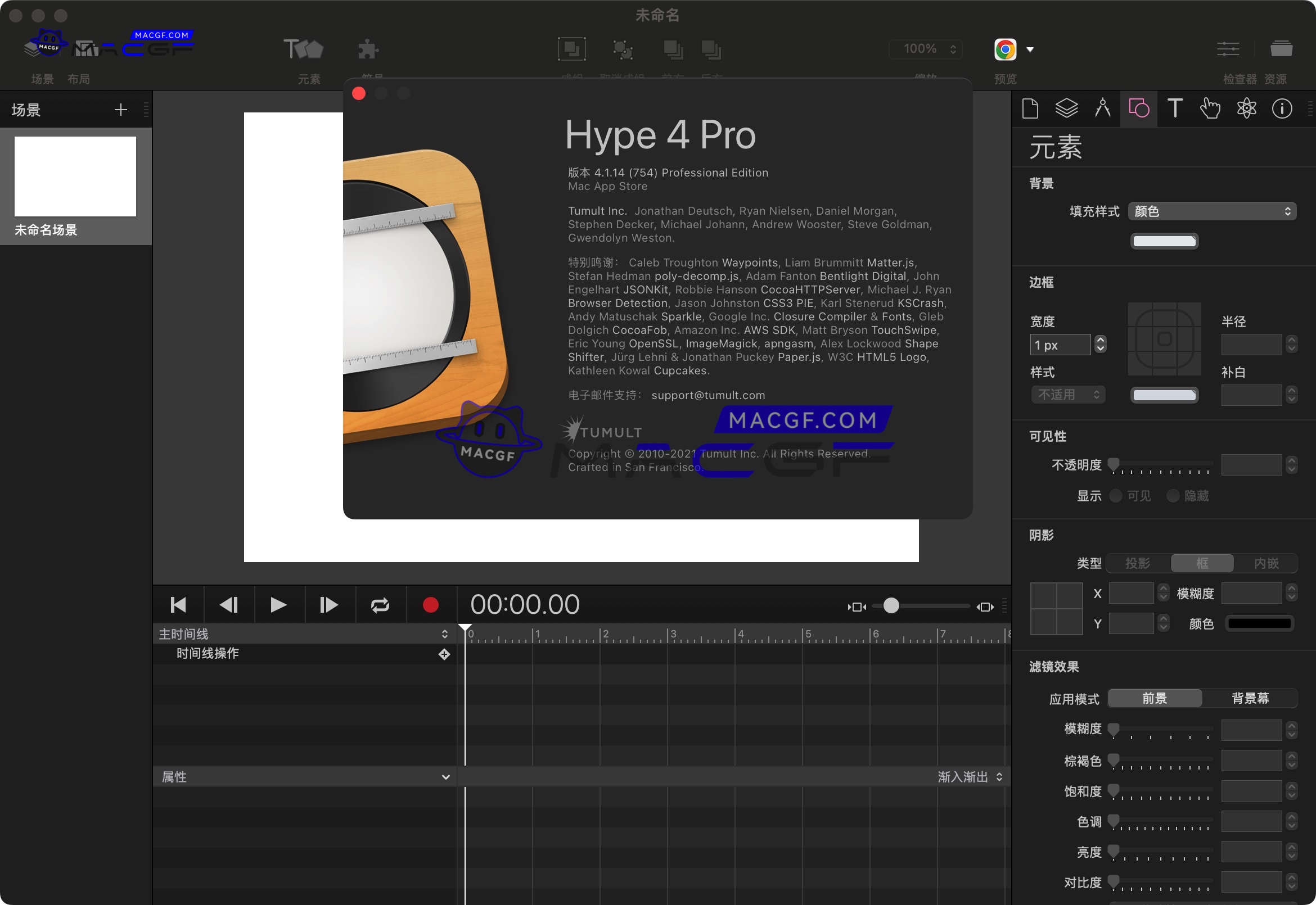Insert an element via 元素 toolbar icon
Screen dimensions: 1316x905
304,49
